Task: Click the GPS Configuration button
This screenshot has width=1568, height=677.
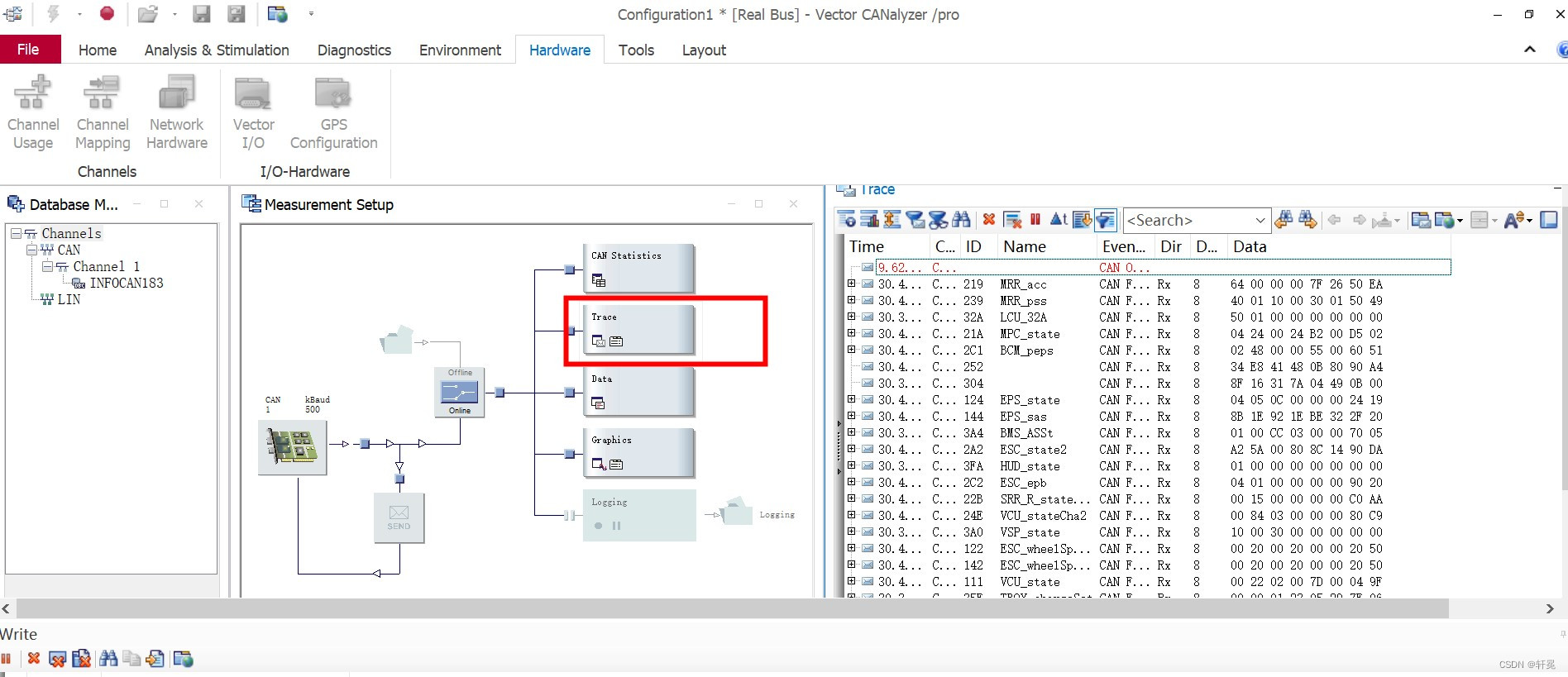Action: [334, 112]
